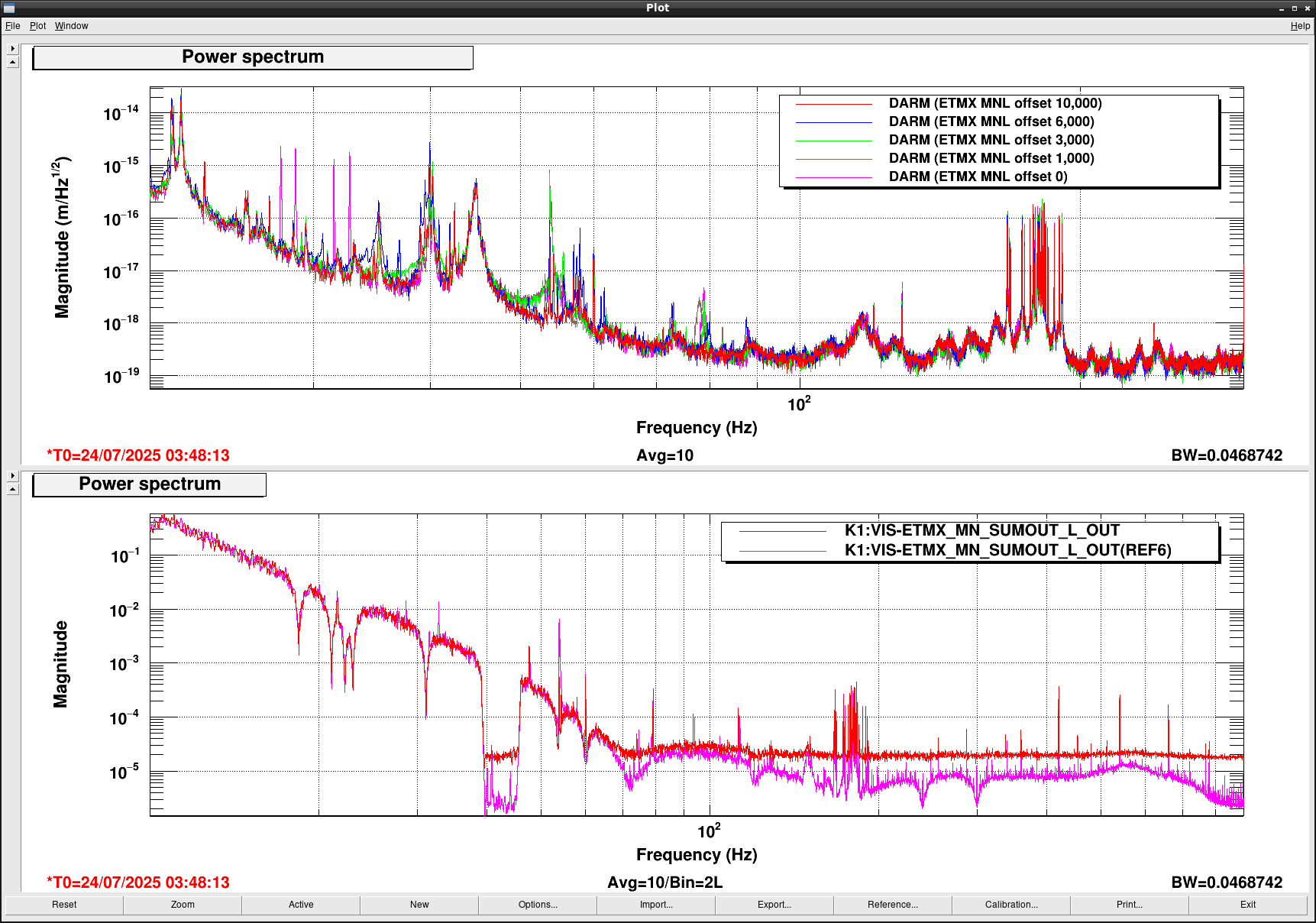Click the Export... button

coord(774,905)
